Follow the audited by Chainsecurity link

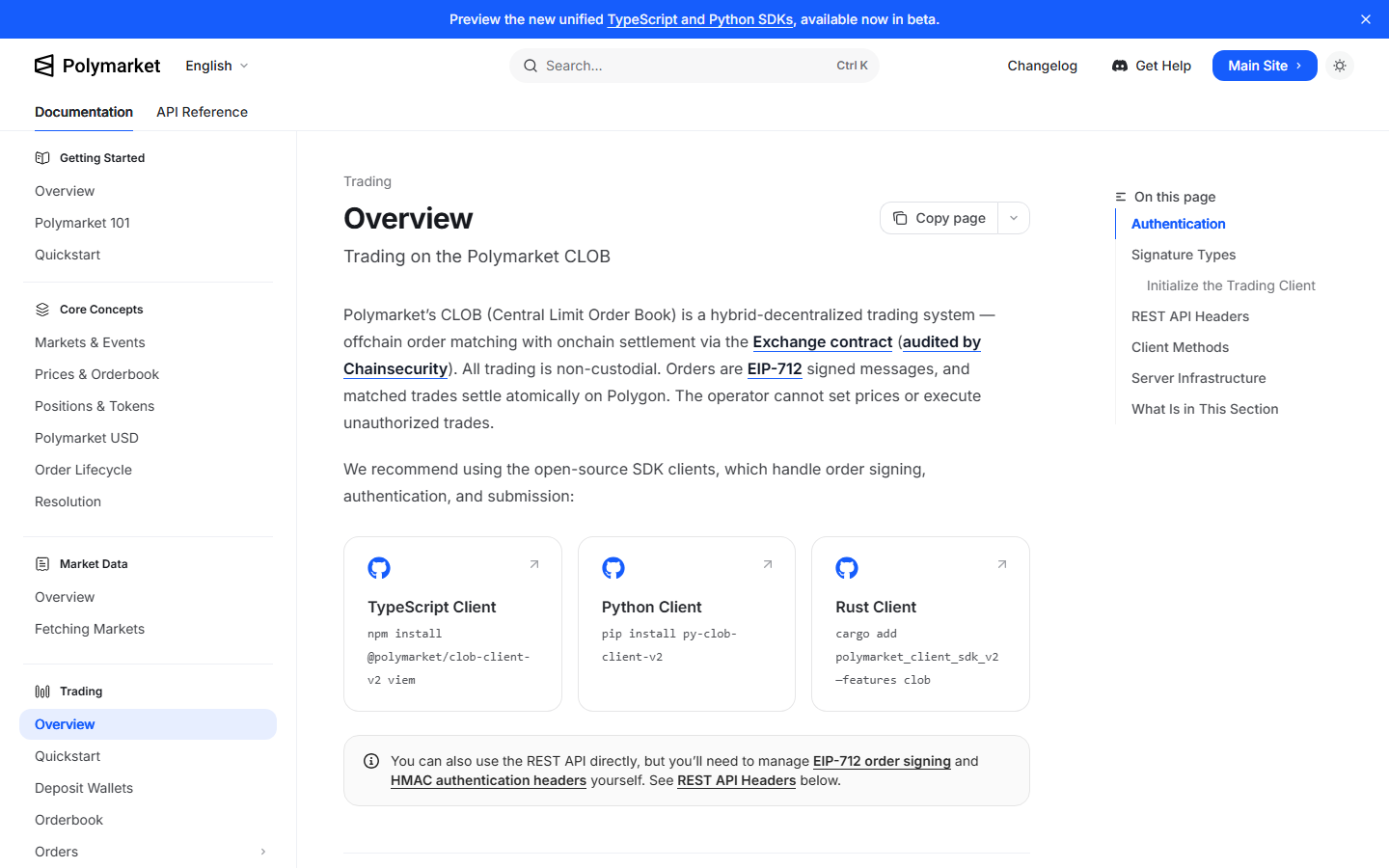[941, 341]
